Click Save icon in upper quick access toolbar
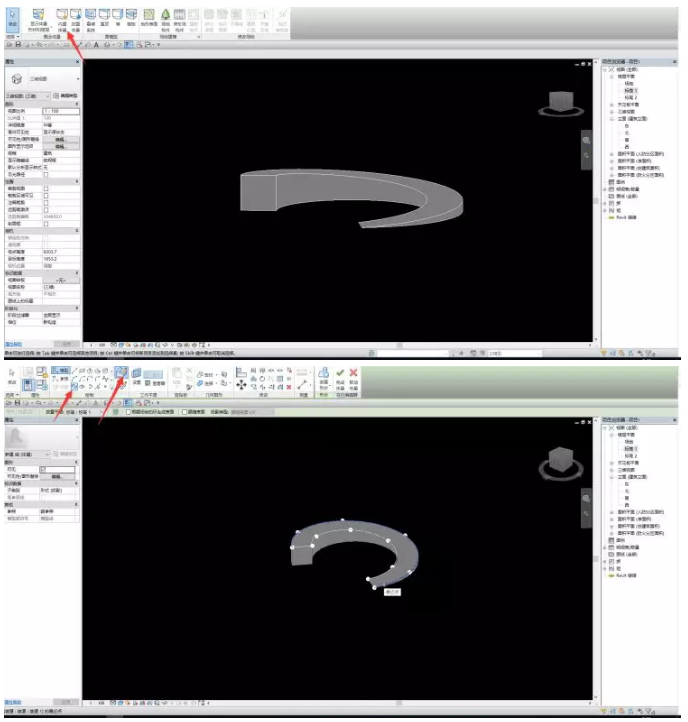The image size is (688, 722). 18,45
